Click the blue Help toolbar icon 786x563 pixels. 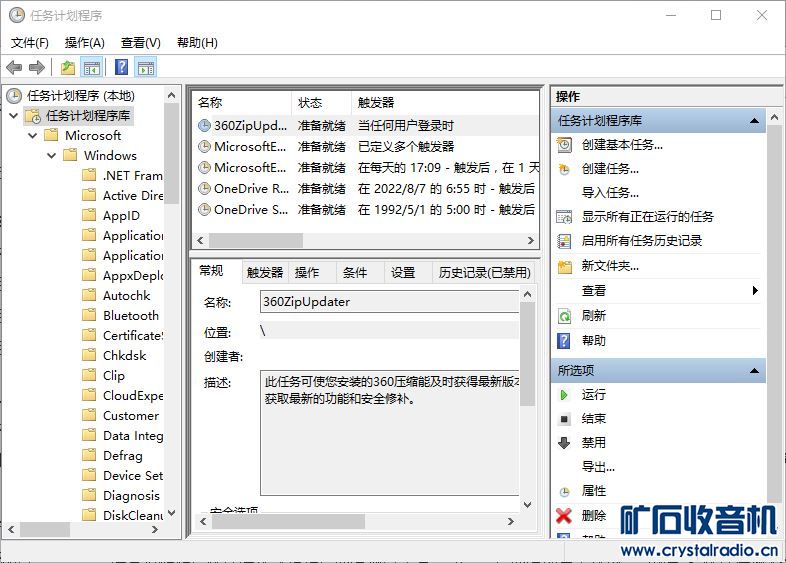pos(121,67)
